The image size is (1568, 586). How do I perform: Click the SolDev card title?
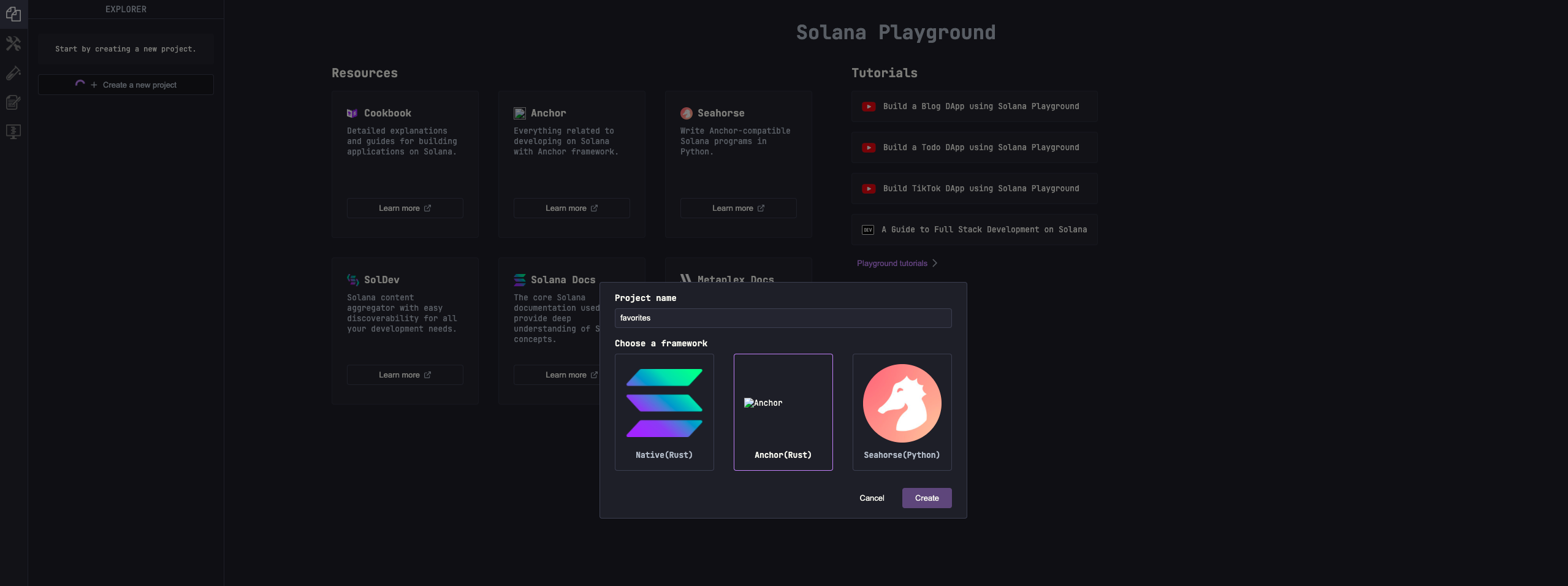381,280
